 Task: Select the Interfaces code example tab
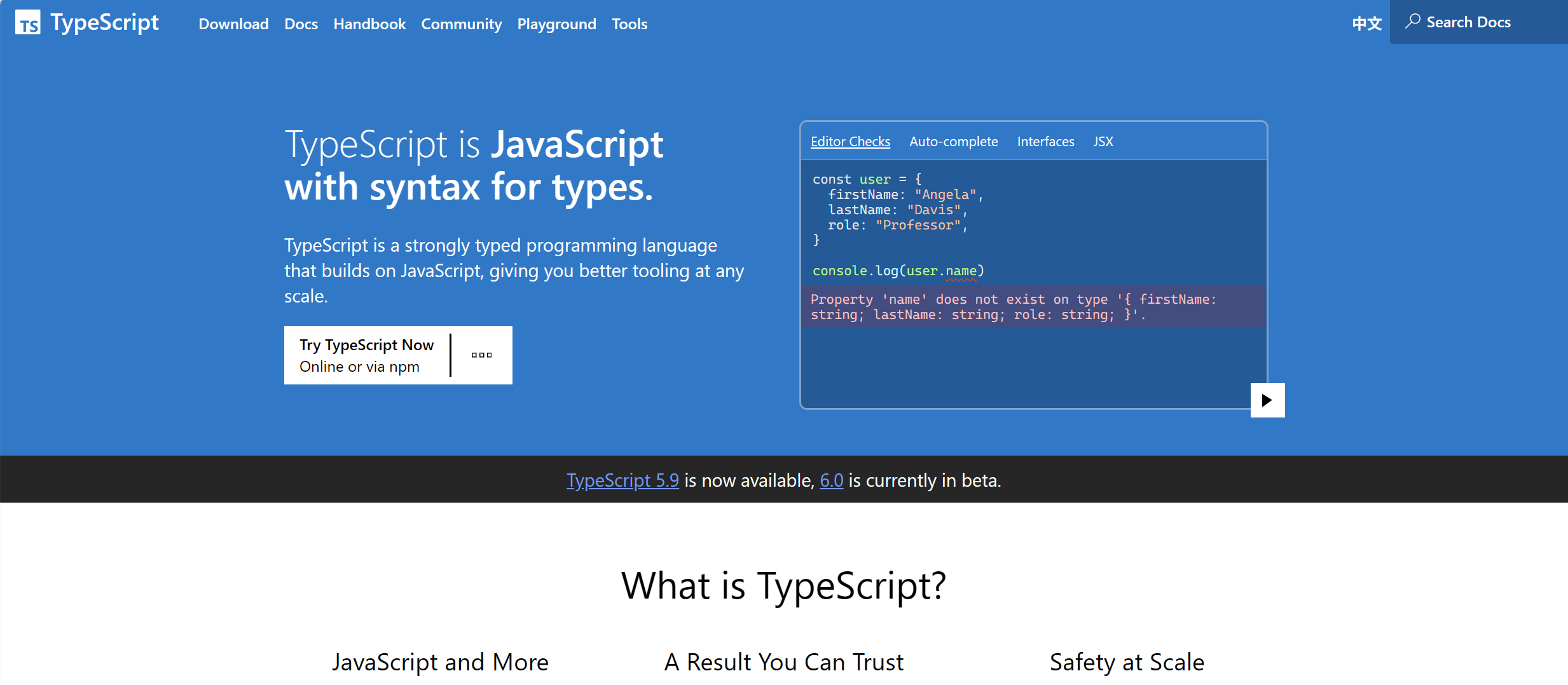coord(1045,141)
